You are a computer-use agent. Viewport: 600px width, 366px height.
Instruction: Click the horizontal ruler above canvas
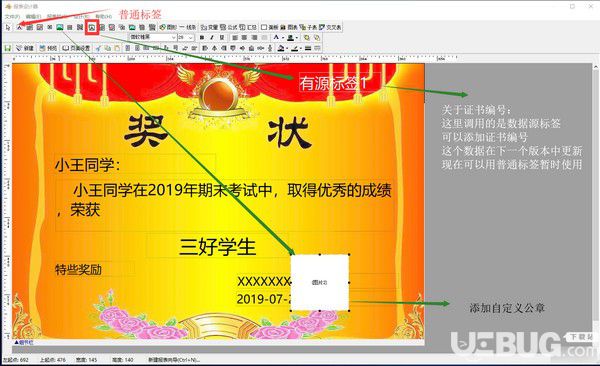tap(235, 59)
